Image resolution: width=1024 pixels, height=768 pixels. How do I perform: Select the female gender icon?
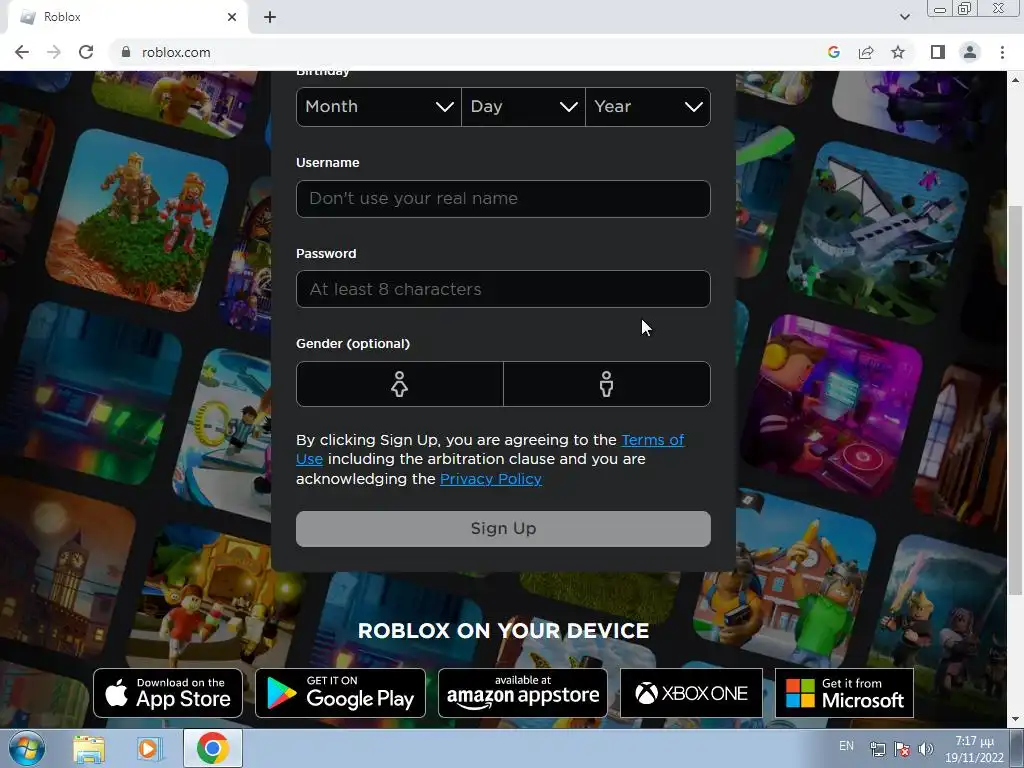tap(400, 384)
